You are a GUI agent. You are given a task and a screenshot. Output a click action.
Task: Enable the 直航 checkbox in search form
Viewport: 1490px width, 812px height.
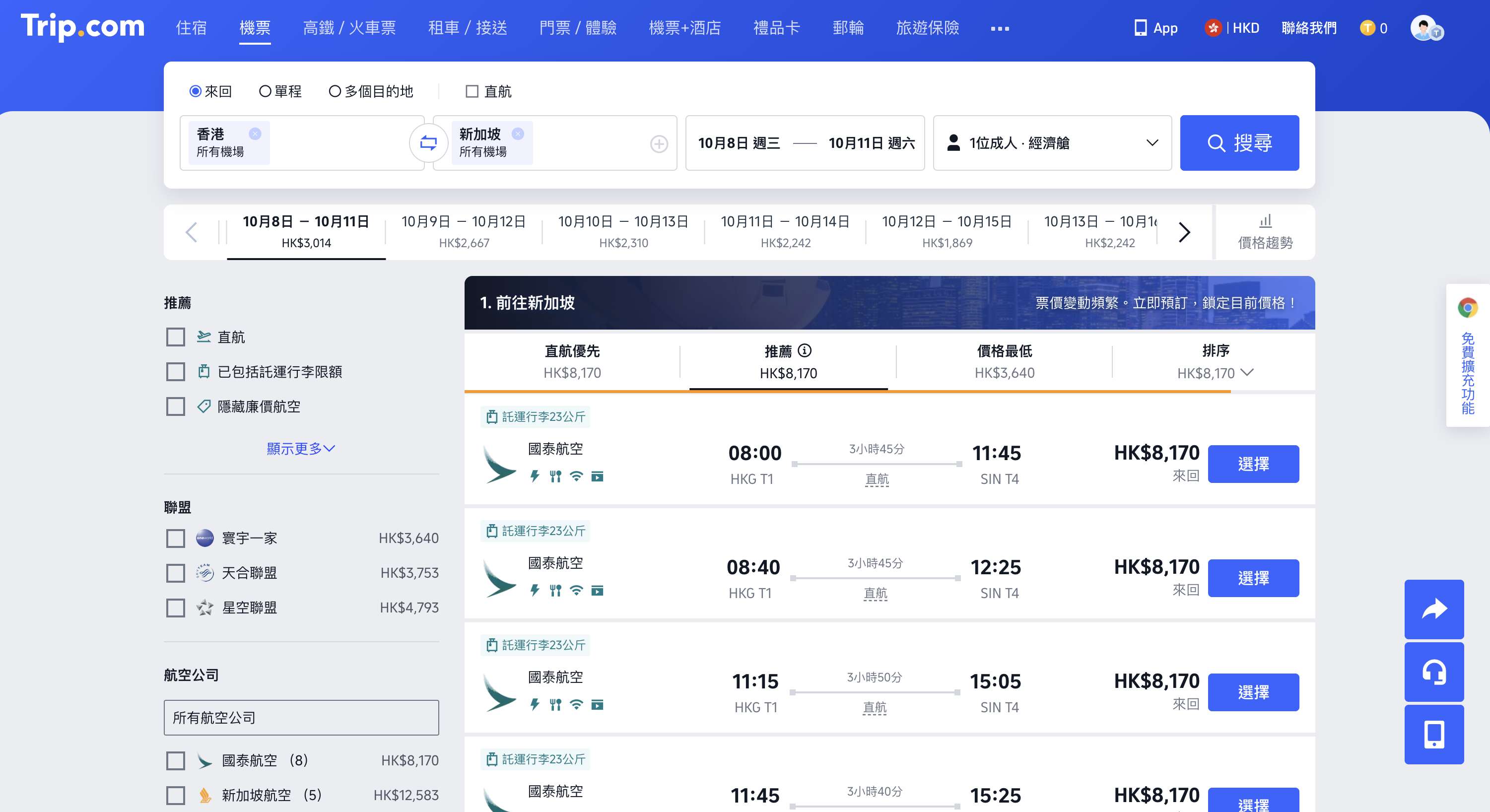(472, 91)
